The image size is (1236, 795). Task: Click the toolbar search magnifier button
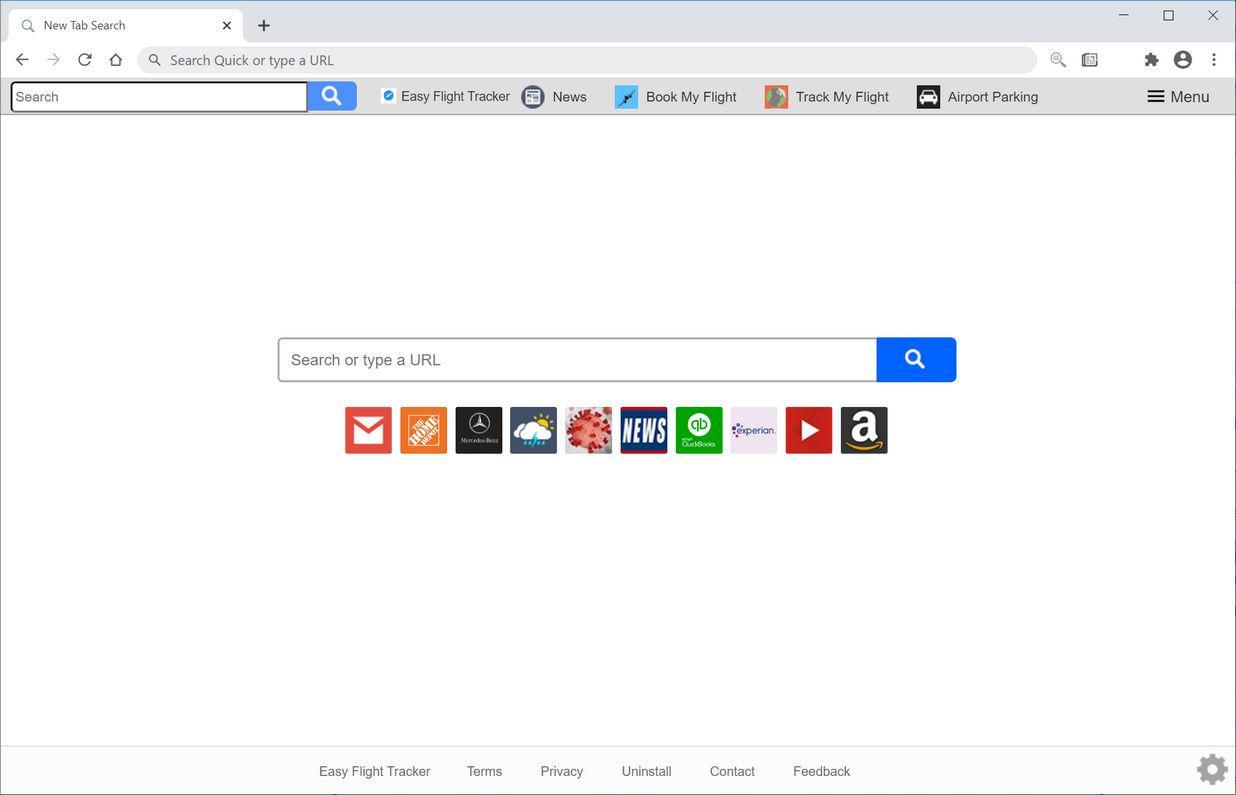point(332,96)
